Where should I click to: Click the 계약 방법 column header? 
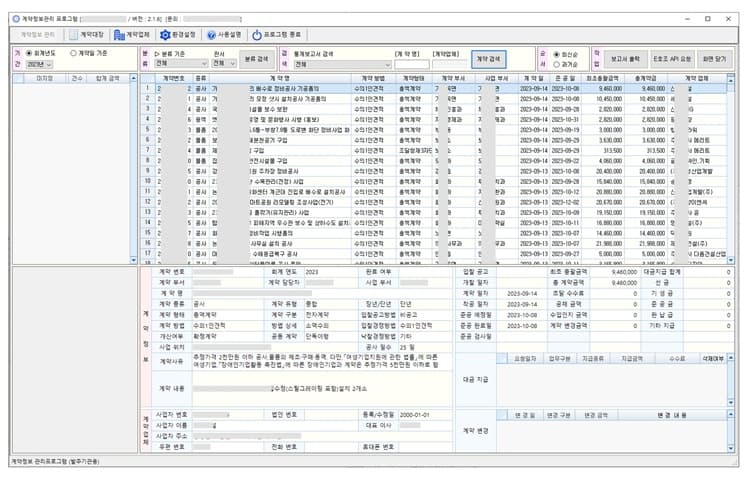374,78
